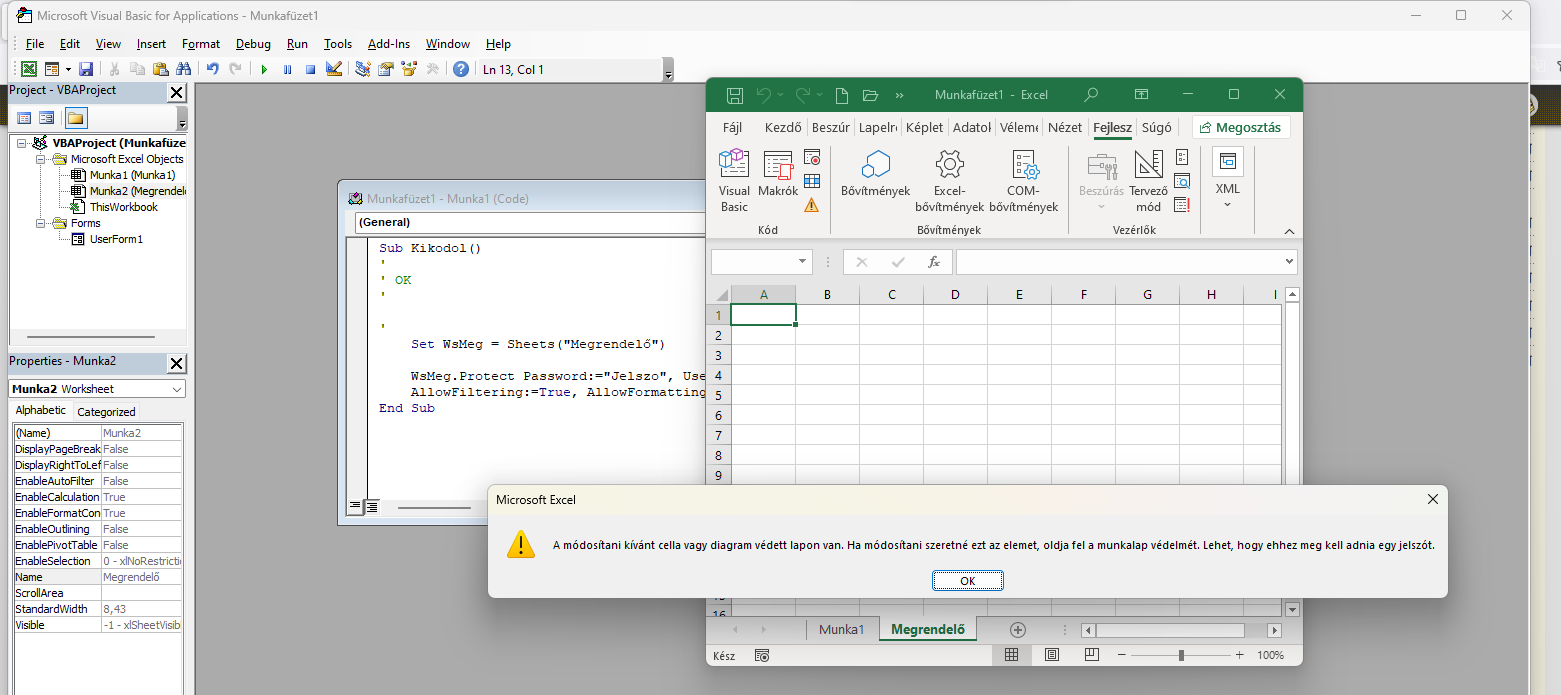
Task: Click Save icon in Excel title bar
Action: tap(735, 95)
